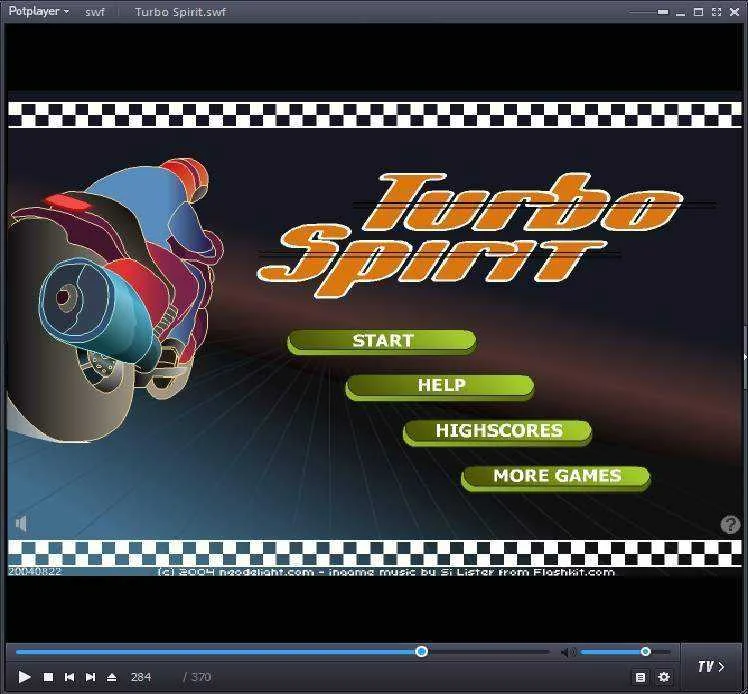This screenshot has height=694, width=748.
Task: Open the side panel edge handle
Action: click(745, 357)
